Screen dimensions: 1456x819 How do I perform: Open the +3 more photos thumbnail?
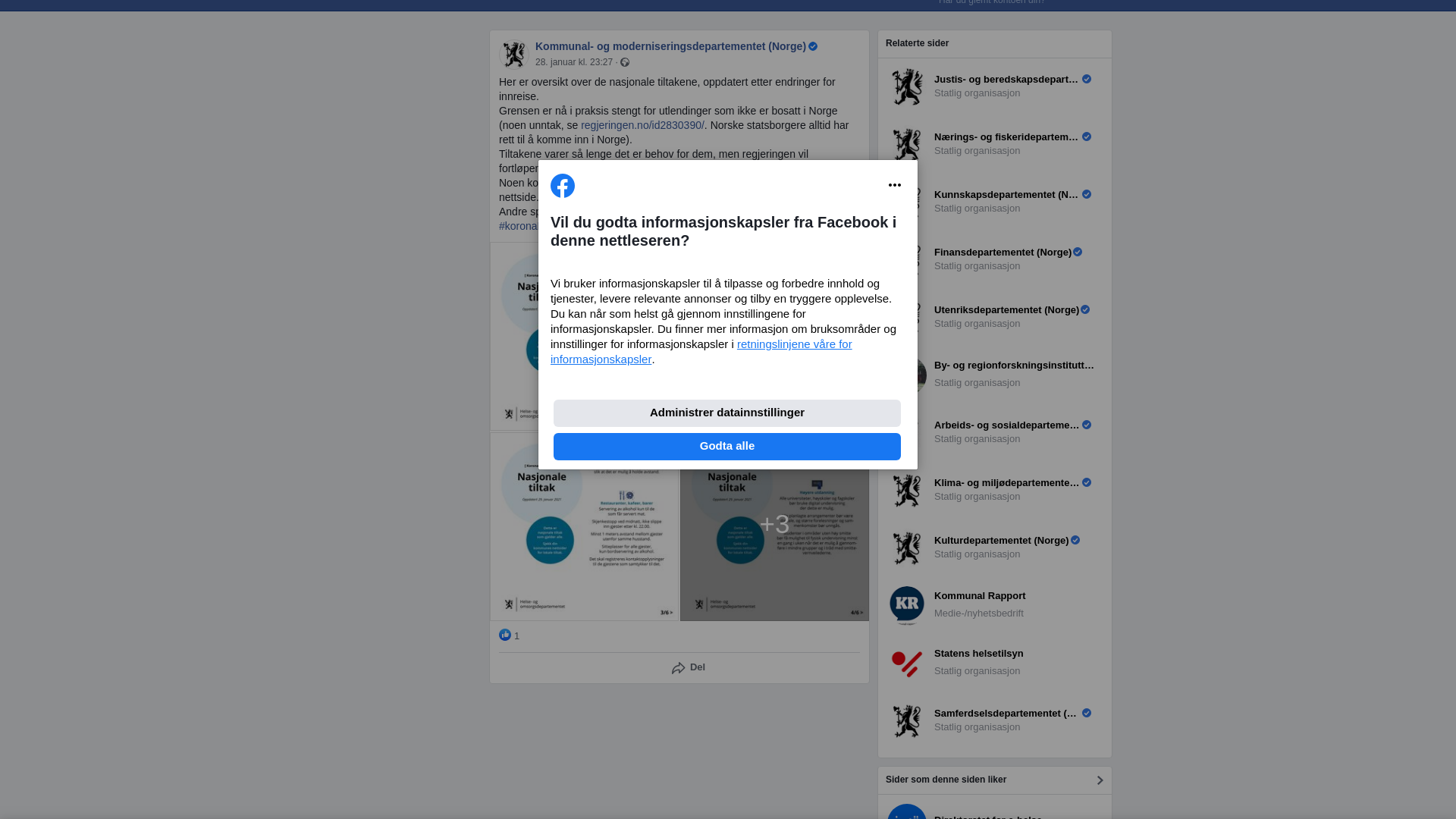tap(774, 526)
